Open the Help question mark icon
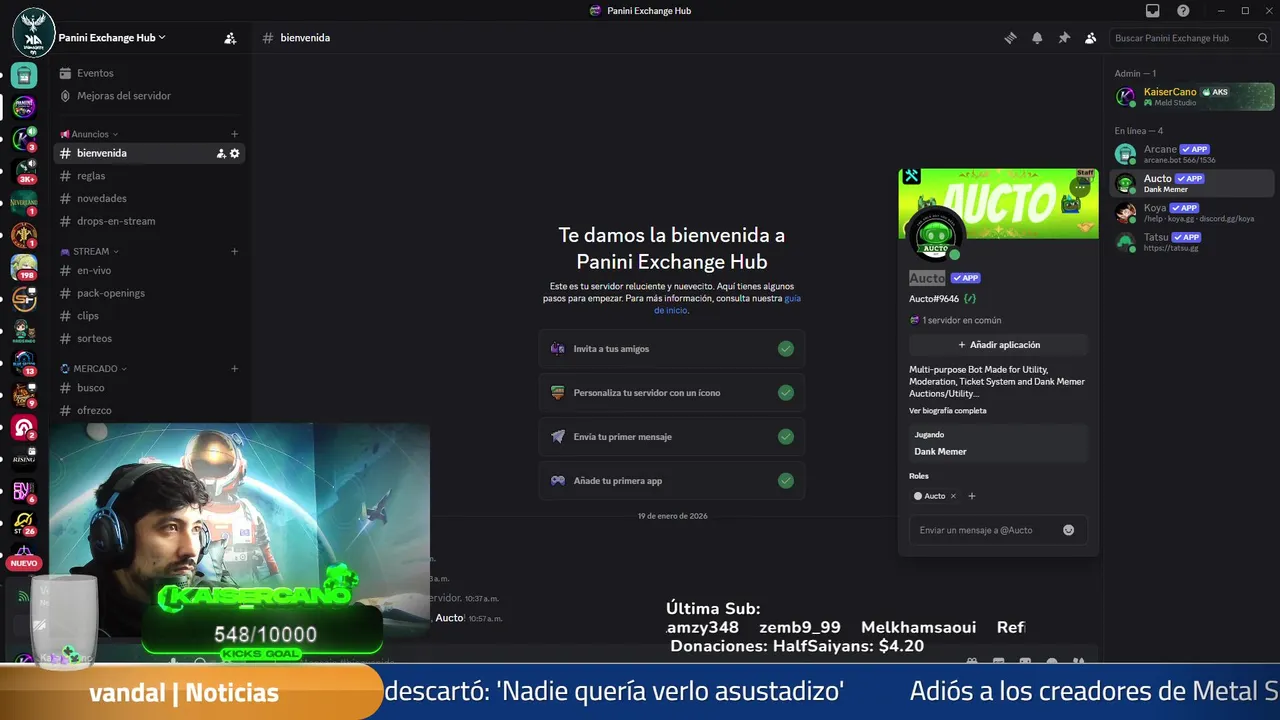1280x720 pixels. pos(1183,11)
